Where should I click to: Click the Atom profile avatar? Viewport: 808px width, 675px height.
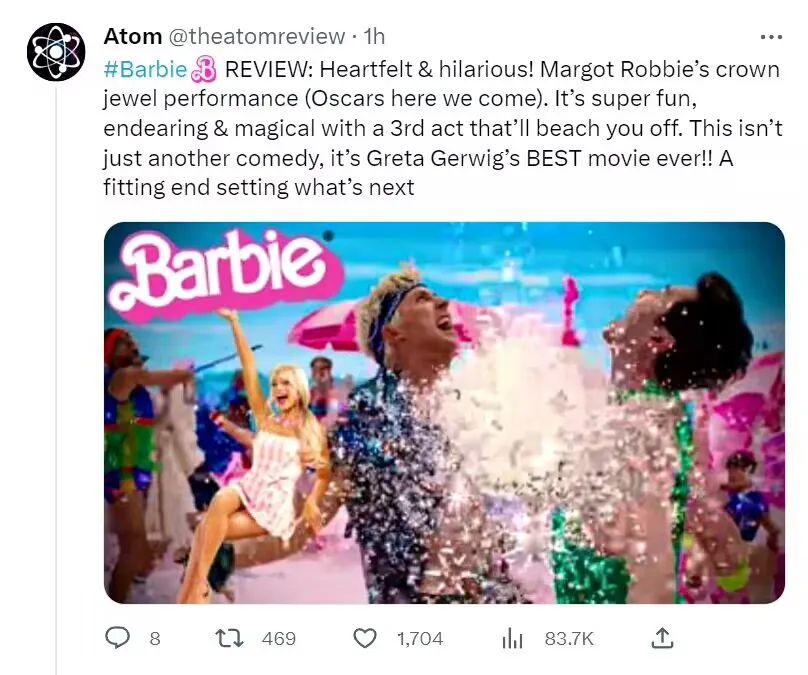point(56,51)
